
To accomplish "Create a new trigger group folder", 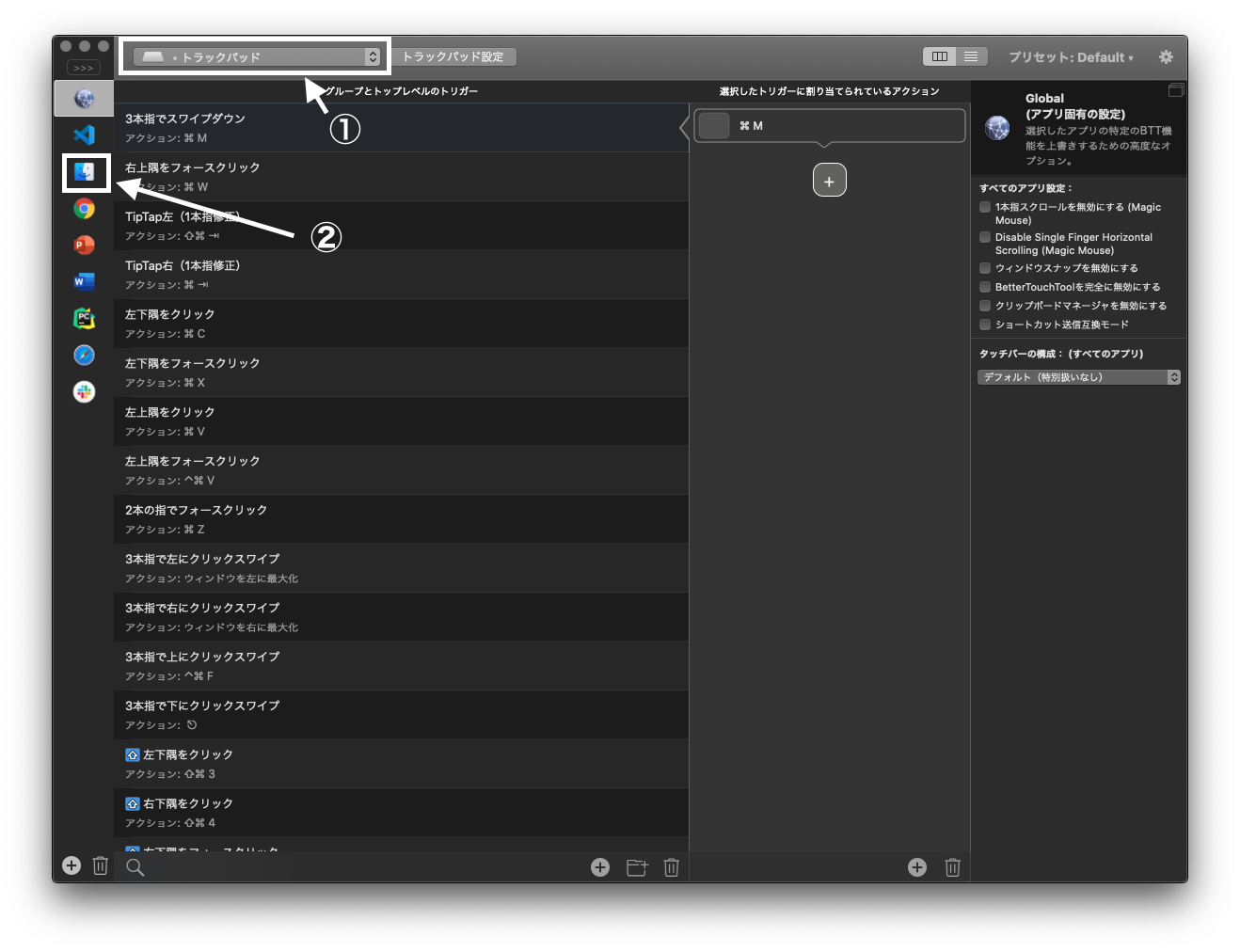I will (637, 867).
